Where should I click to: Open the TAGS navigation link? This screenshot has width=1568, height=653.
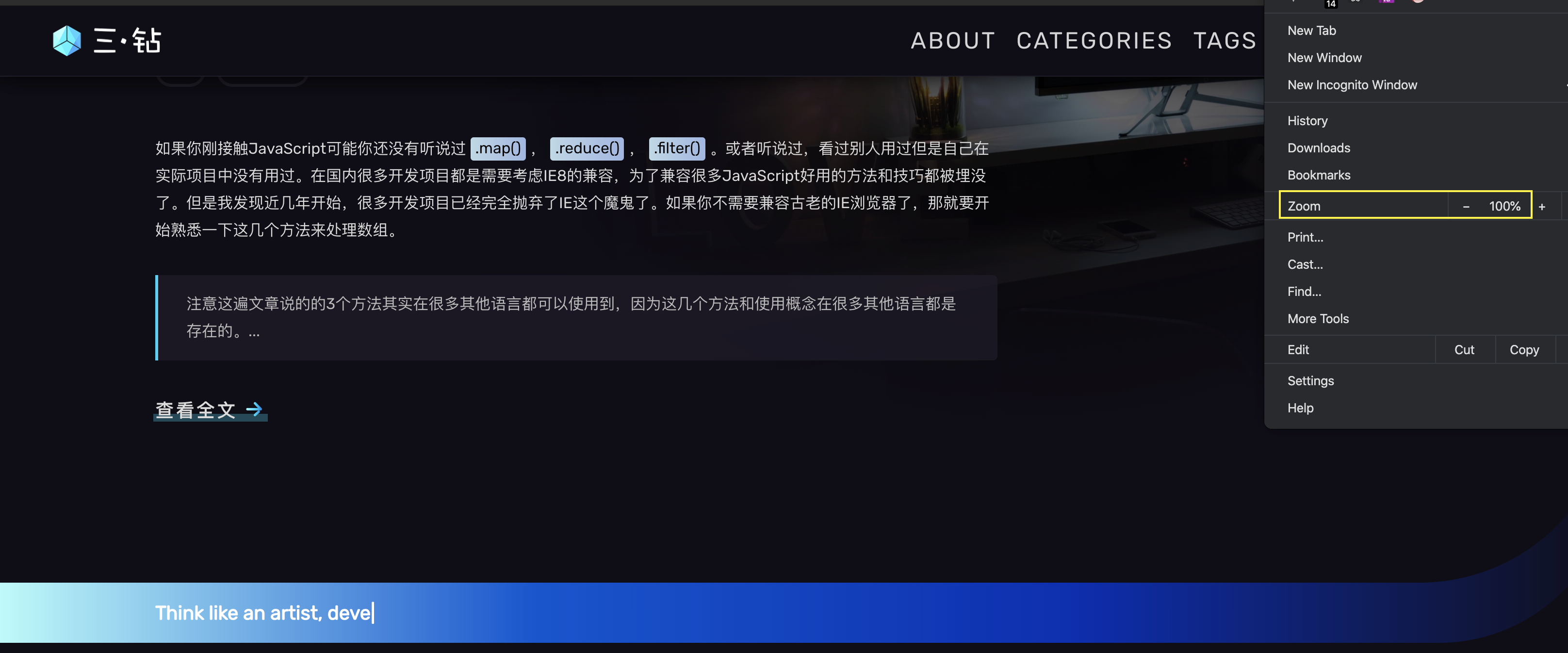click(1224, 41)
